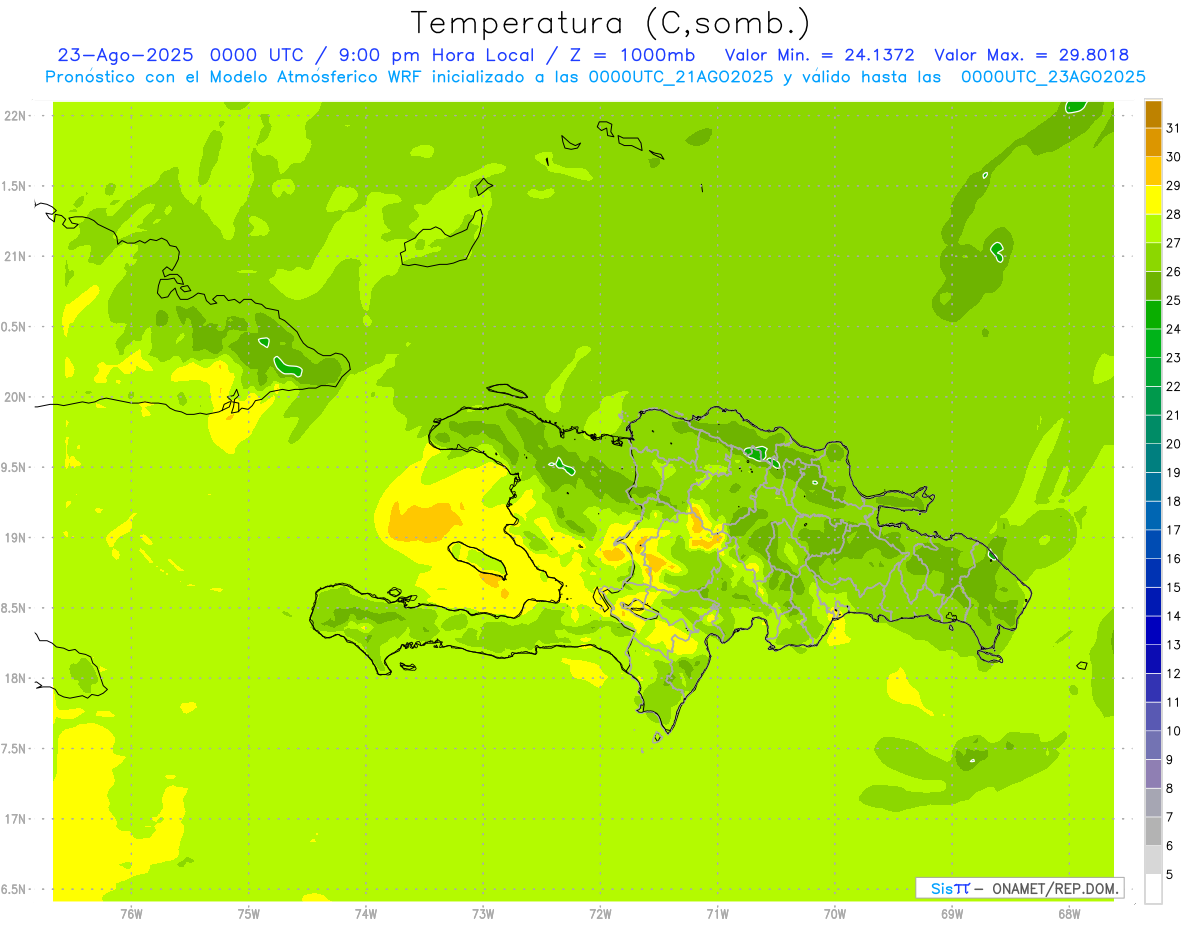Click the '9.5N' latitude label

15,467
